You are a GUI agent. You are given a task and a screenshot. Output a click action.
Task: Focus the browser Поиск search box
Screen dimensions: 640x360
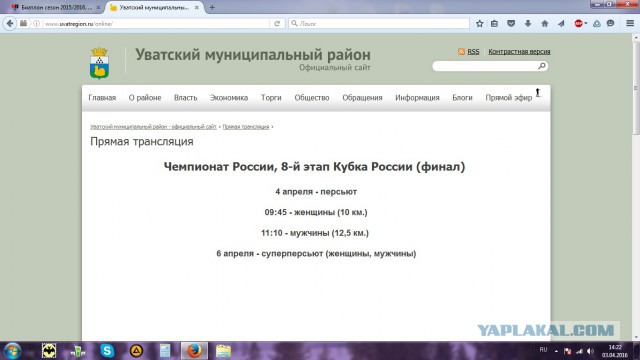click(379, 24)
